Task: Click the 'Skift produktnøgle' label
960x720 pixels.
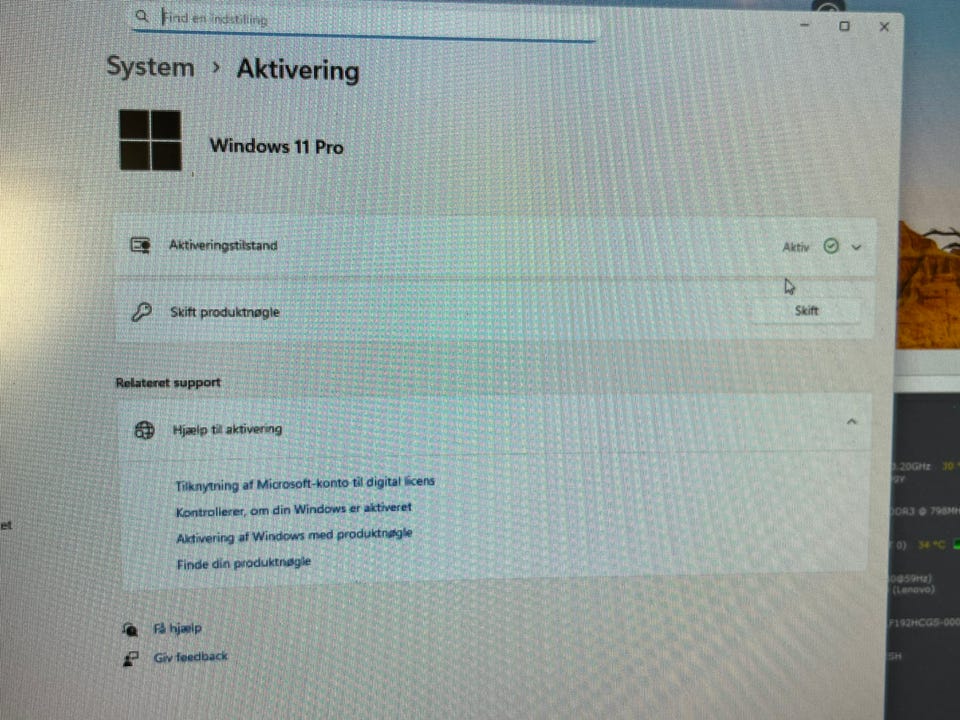Action: 225,312
